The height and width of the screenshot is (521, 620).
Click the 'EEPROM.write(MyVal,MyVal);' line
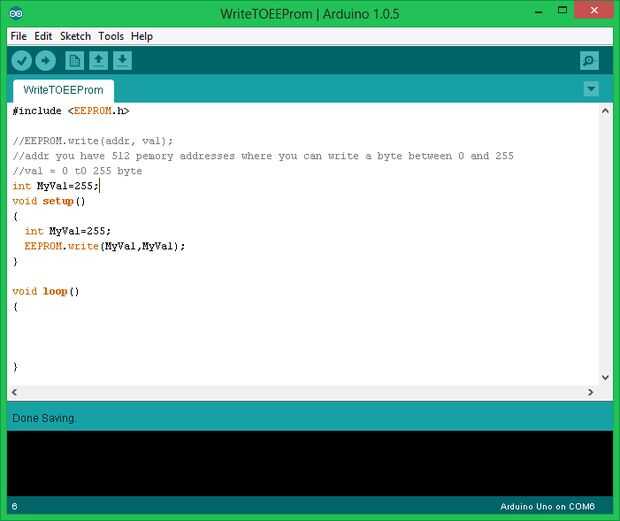105,246
